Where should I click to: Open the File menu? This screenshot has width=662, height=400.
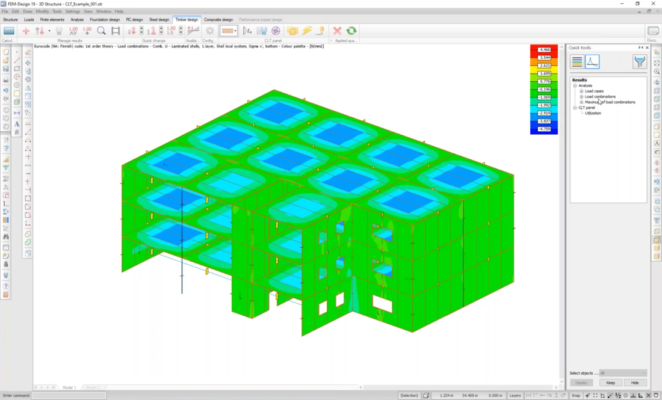pyautogui.click(x=5, y=11)
